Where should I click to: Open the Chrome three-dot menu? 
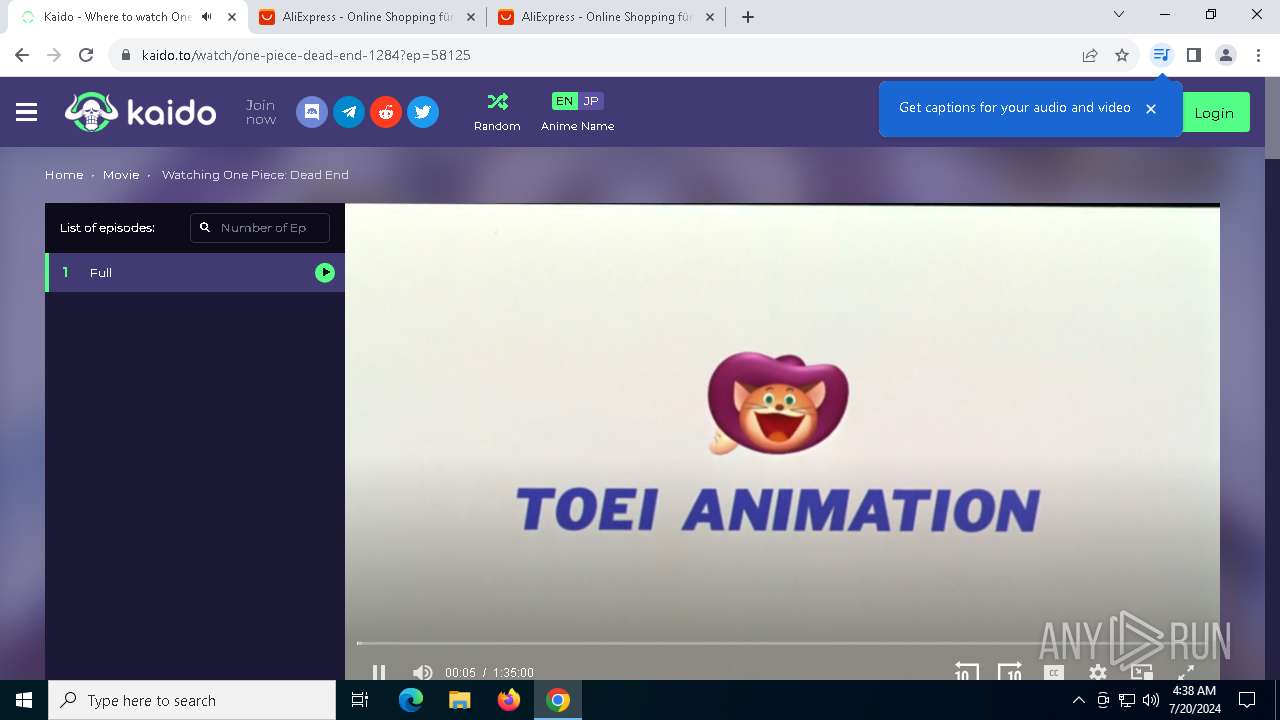coord(1258,55)
